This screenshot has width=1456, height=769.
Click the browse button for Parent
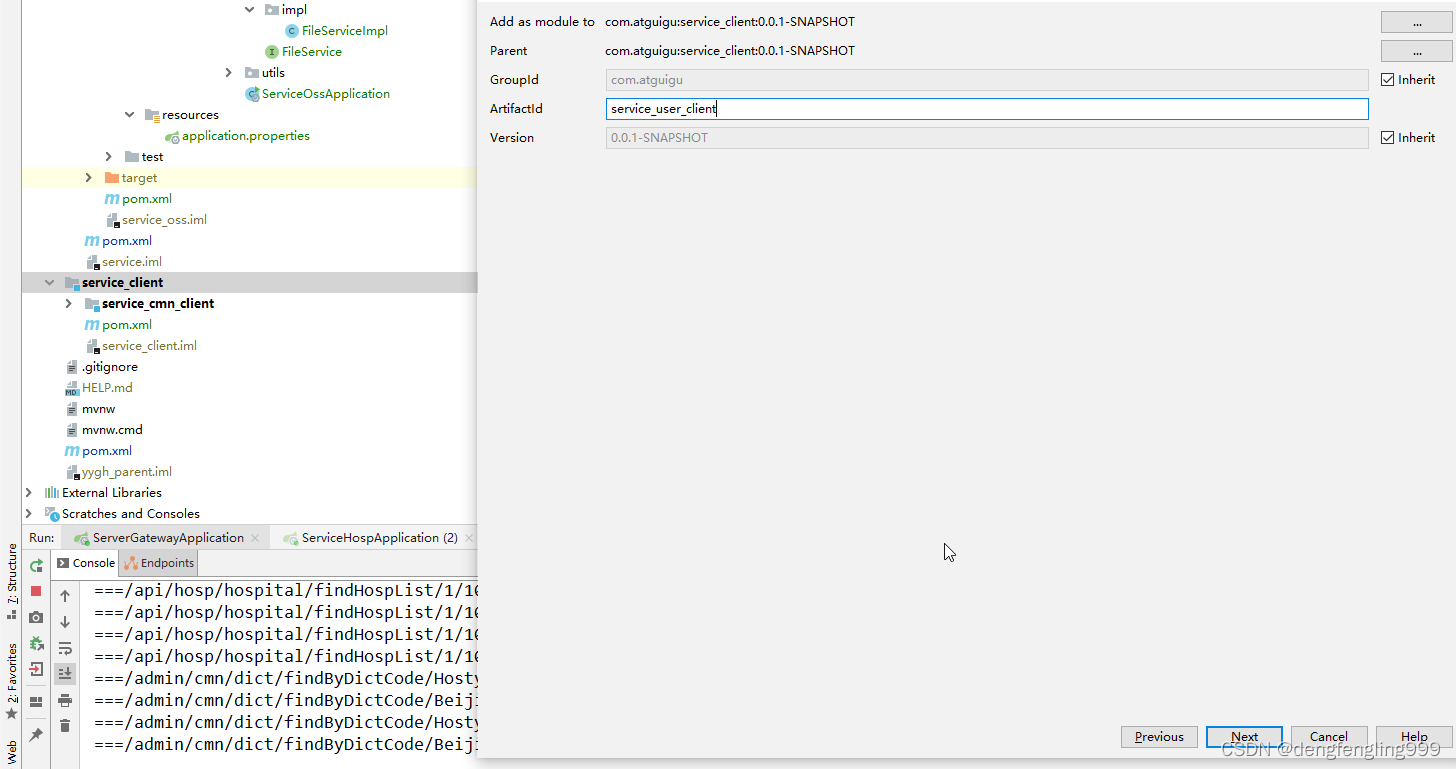pos(1417,51)
